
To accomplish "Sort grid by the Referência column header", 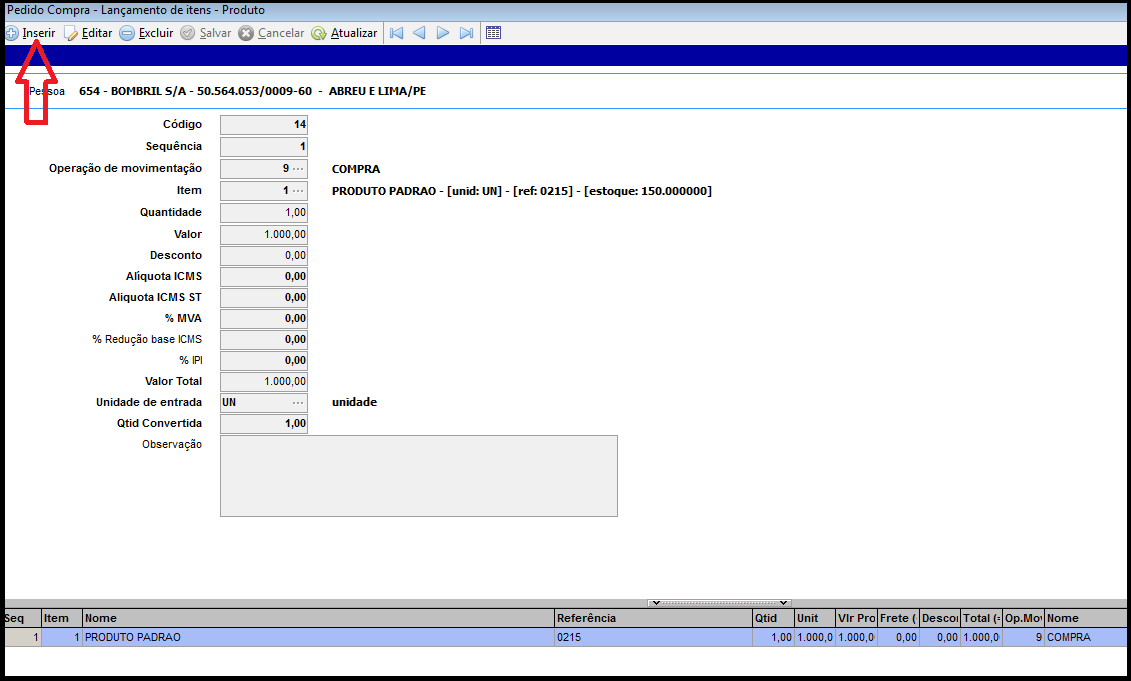I will (652, 618).
